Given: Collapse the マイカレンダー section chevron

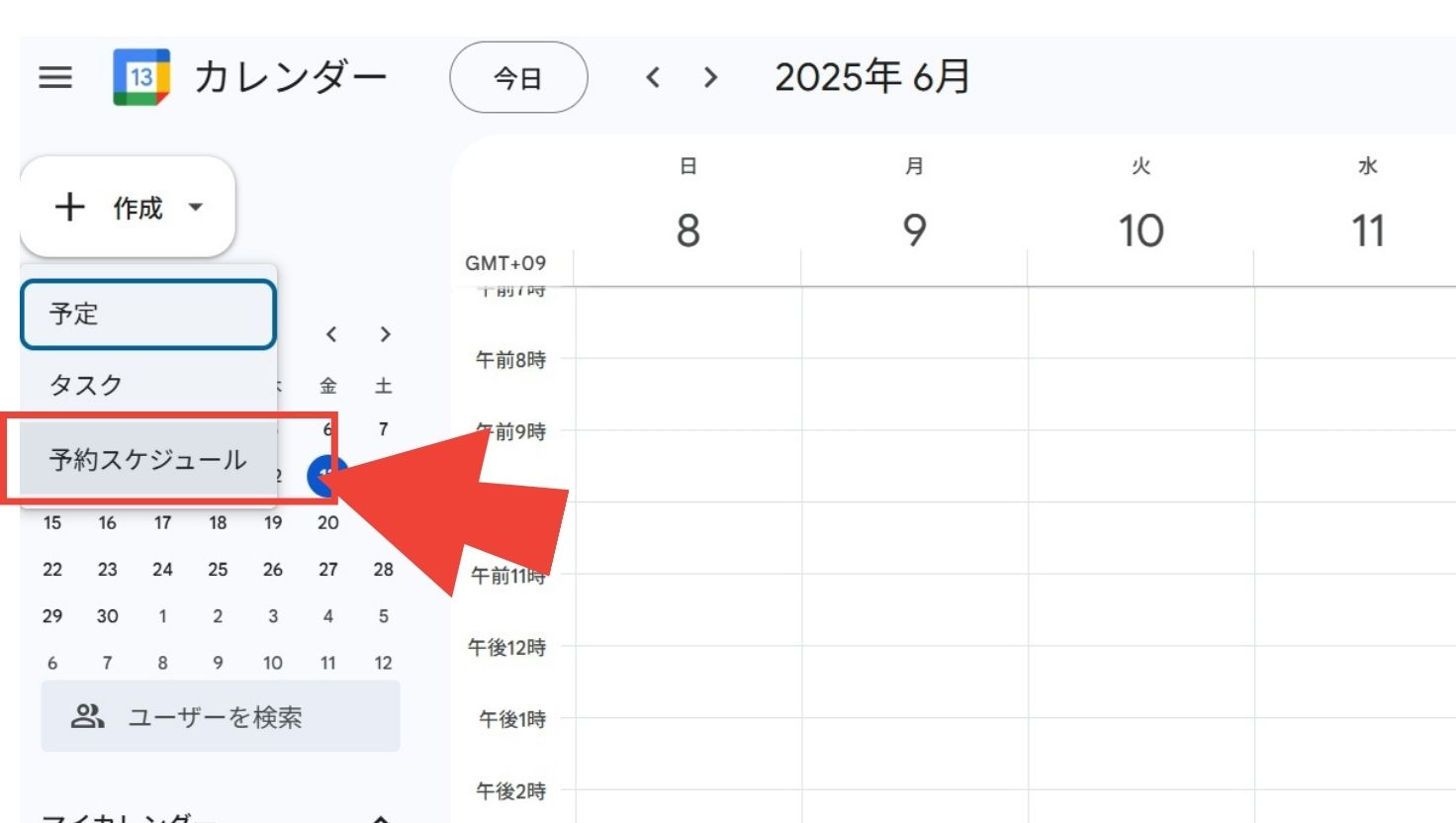Looking at the screenshot, I should tap(381, 818).
